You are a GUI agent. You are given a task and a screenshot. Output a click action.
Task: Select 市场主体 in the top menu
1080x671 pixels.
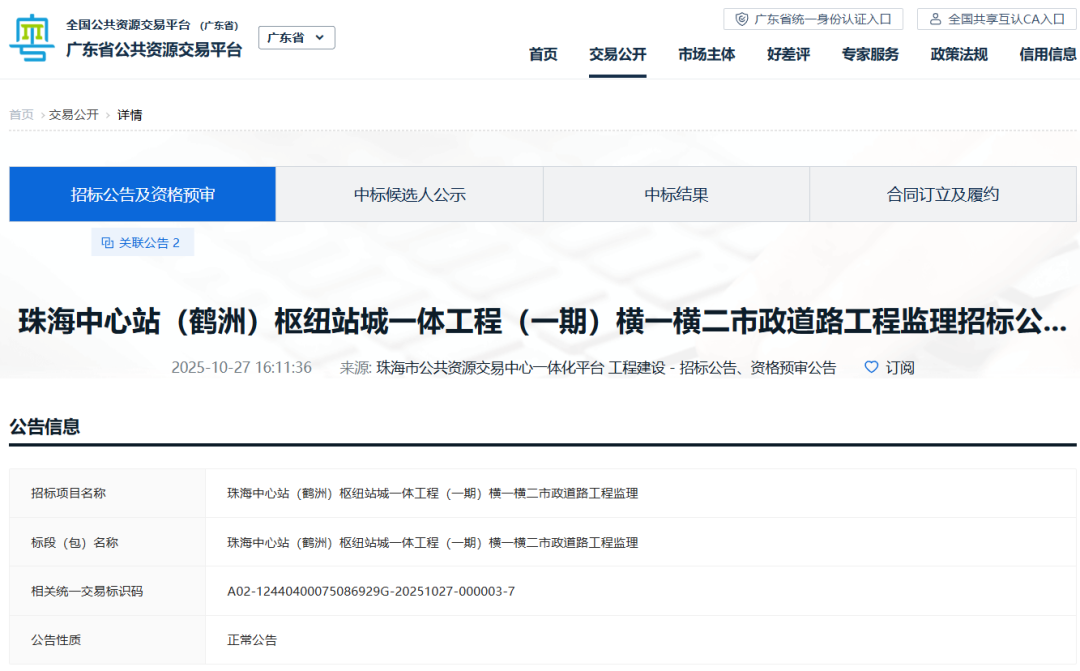point(706,54)
